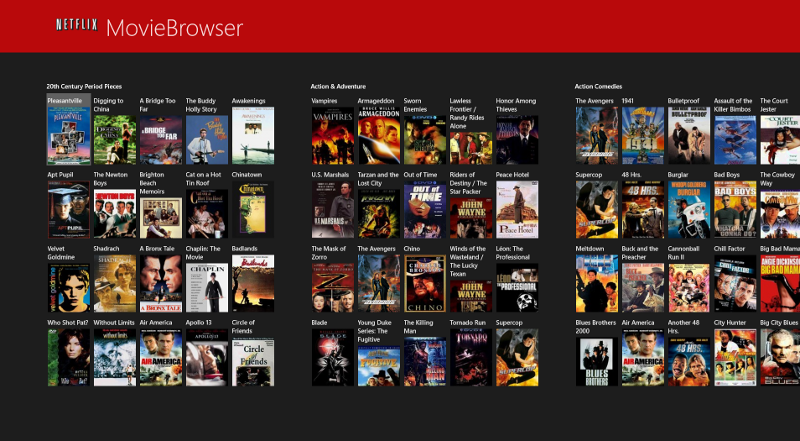Select the Without Limits poster
800x441 pixels.
tap(115, 357)
